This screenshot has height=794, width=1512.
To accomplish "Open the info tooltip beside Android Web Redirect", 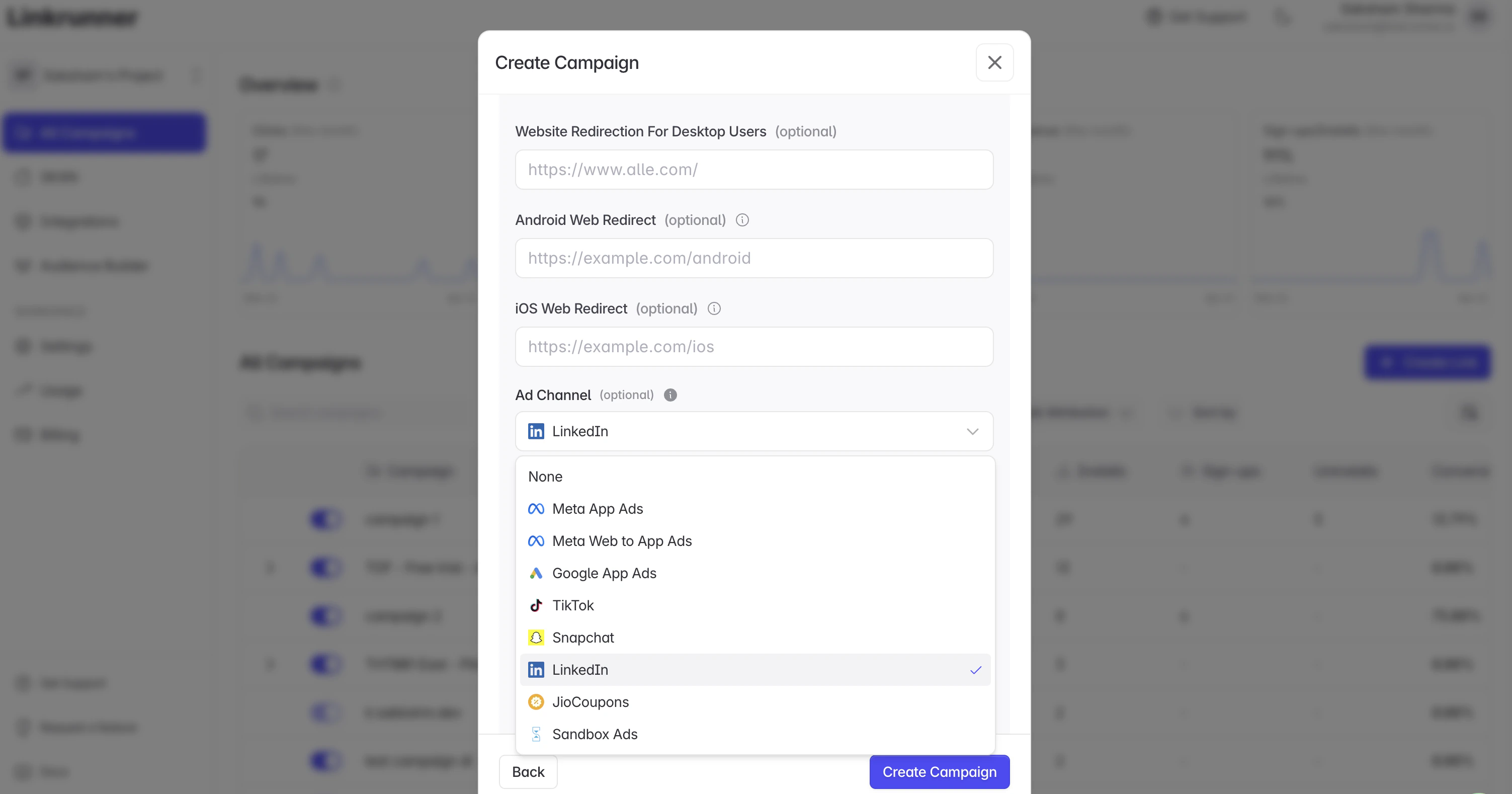I will click(x=742, y=220).
